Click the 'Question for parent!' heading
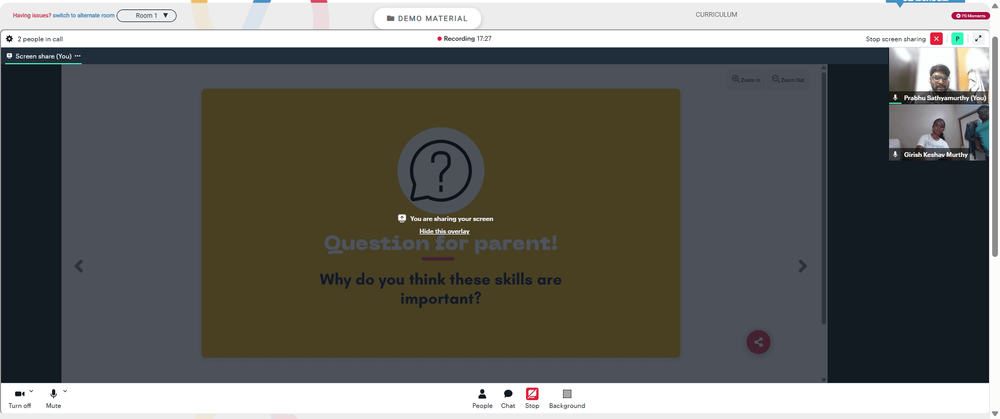 441,243
